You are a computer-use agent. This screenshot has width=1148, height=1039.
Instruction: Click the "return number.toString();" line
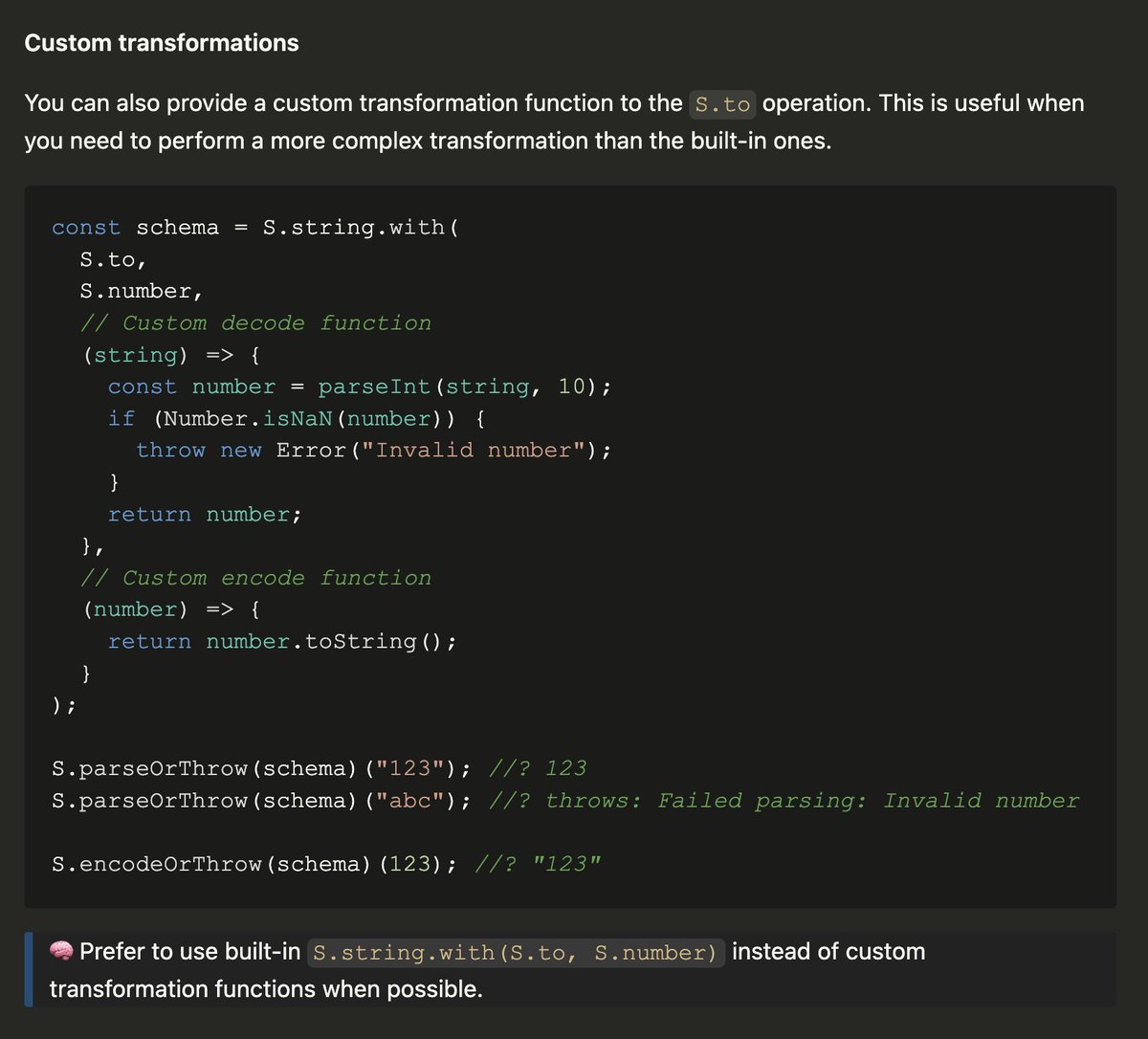tap(282, 642)
